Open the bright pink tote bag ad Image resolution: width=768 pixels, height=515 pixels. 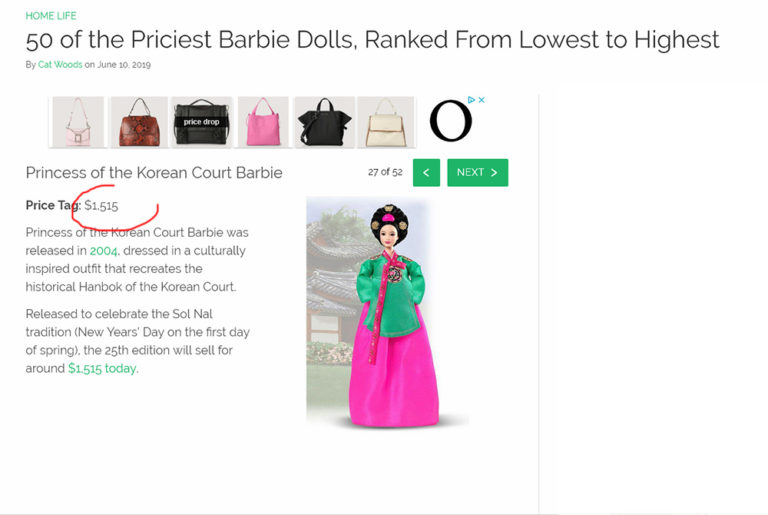(262, 122)
